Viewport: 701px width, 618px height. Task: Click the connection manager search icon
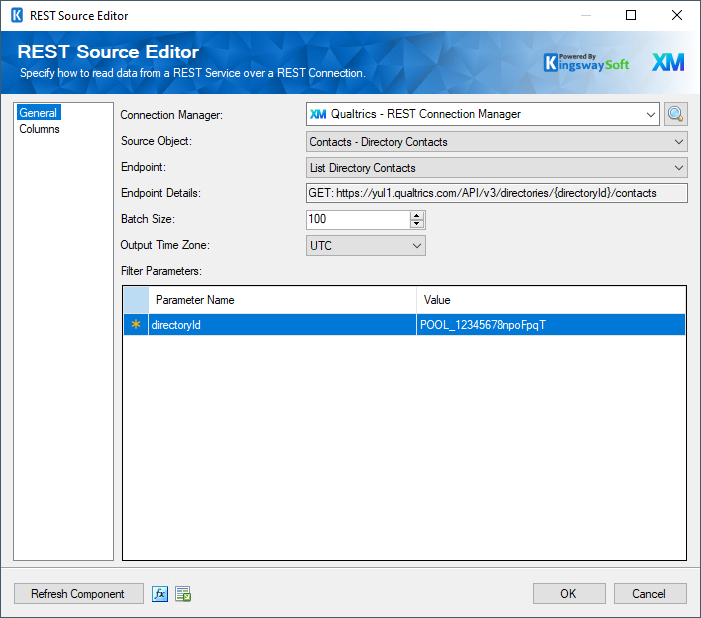[675, 114]
